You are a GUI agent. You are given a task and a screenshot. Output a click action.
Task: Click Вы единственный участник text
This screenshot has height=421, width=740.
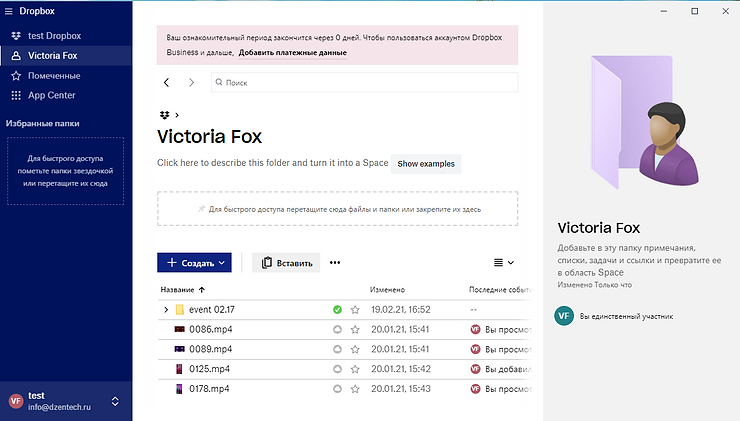(626, 316)
